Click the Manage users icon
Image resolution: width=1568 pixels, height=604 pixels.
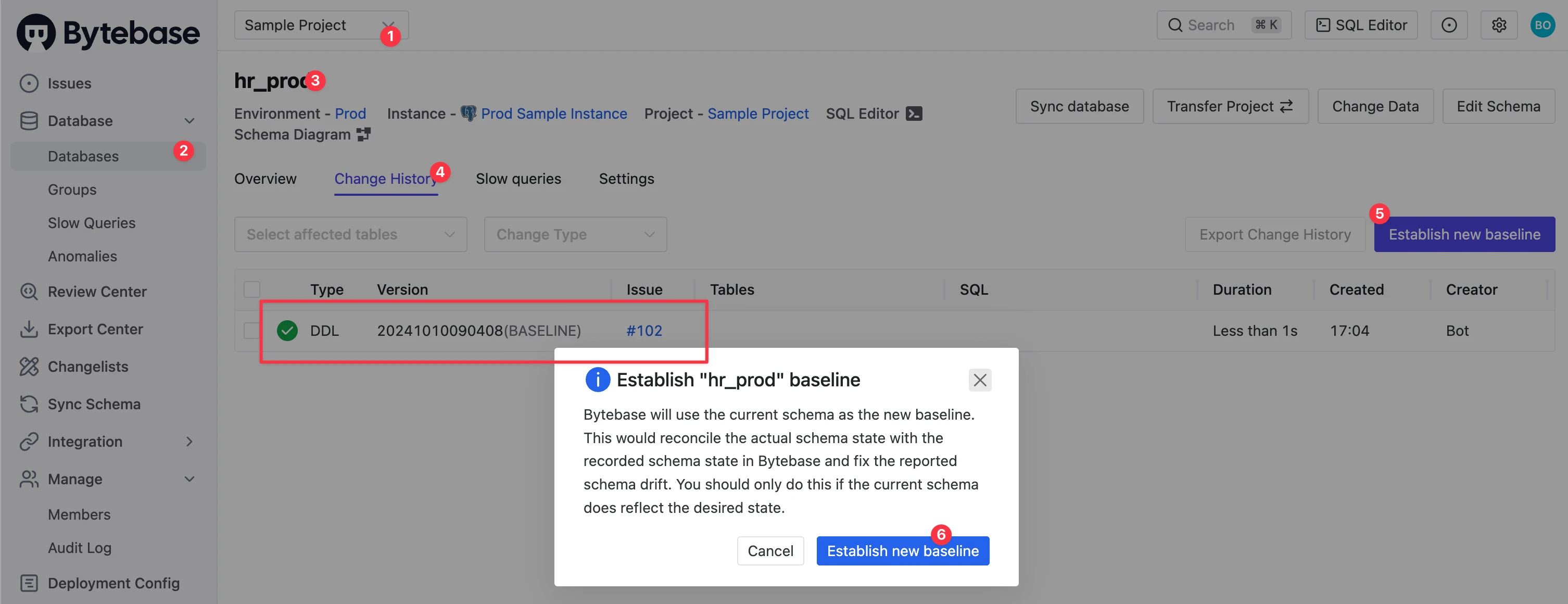[29, 479]
